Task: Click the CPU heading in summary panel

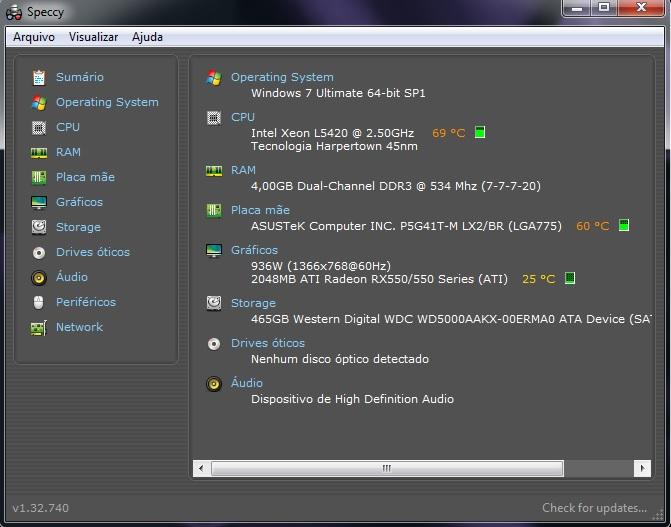Action: point(243,117)
